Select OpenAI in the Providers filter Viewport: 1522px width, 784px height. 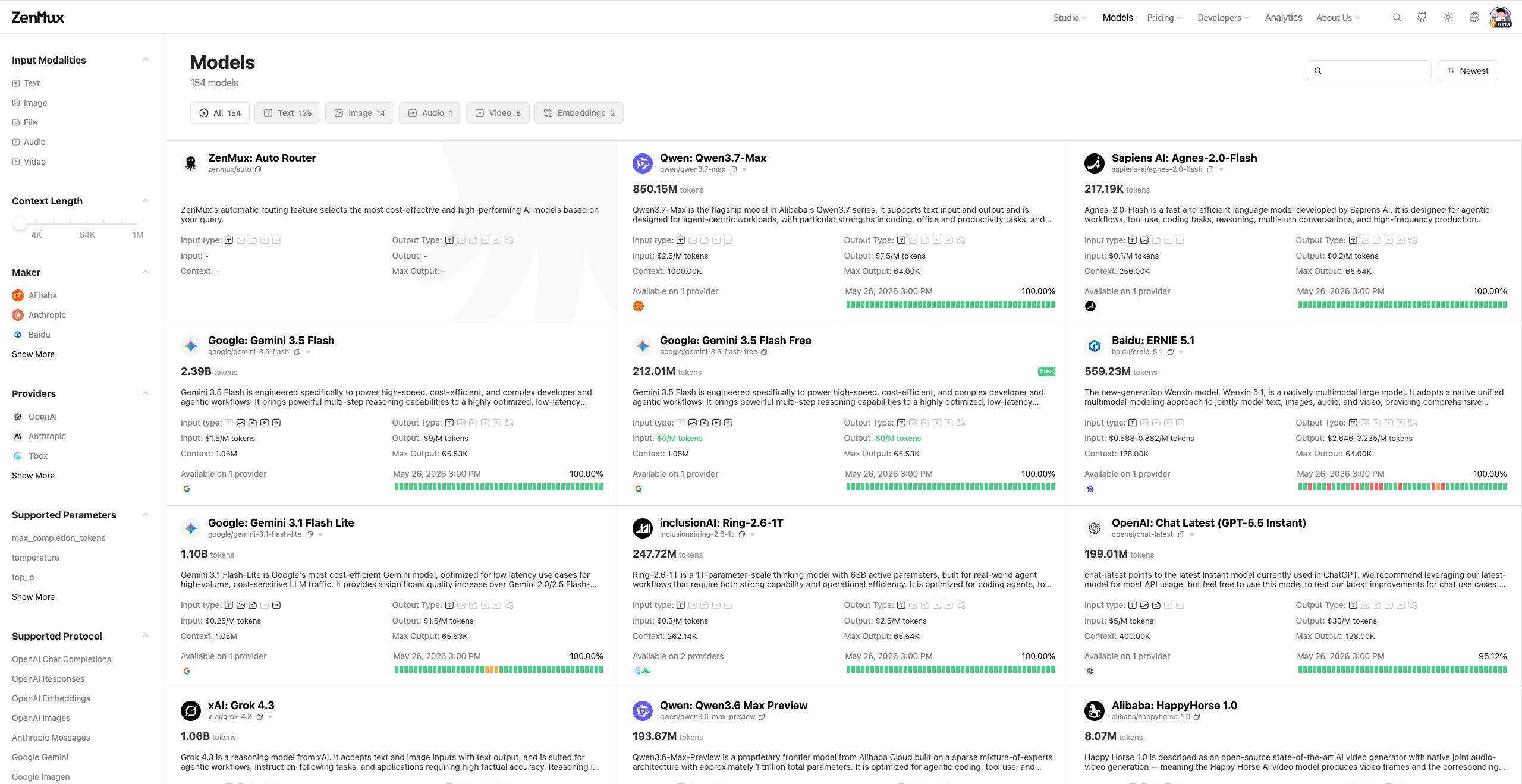(x=34, y=417)
